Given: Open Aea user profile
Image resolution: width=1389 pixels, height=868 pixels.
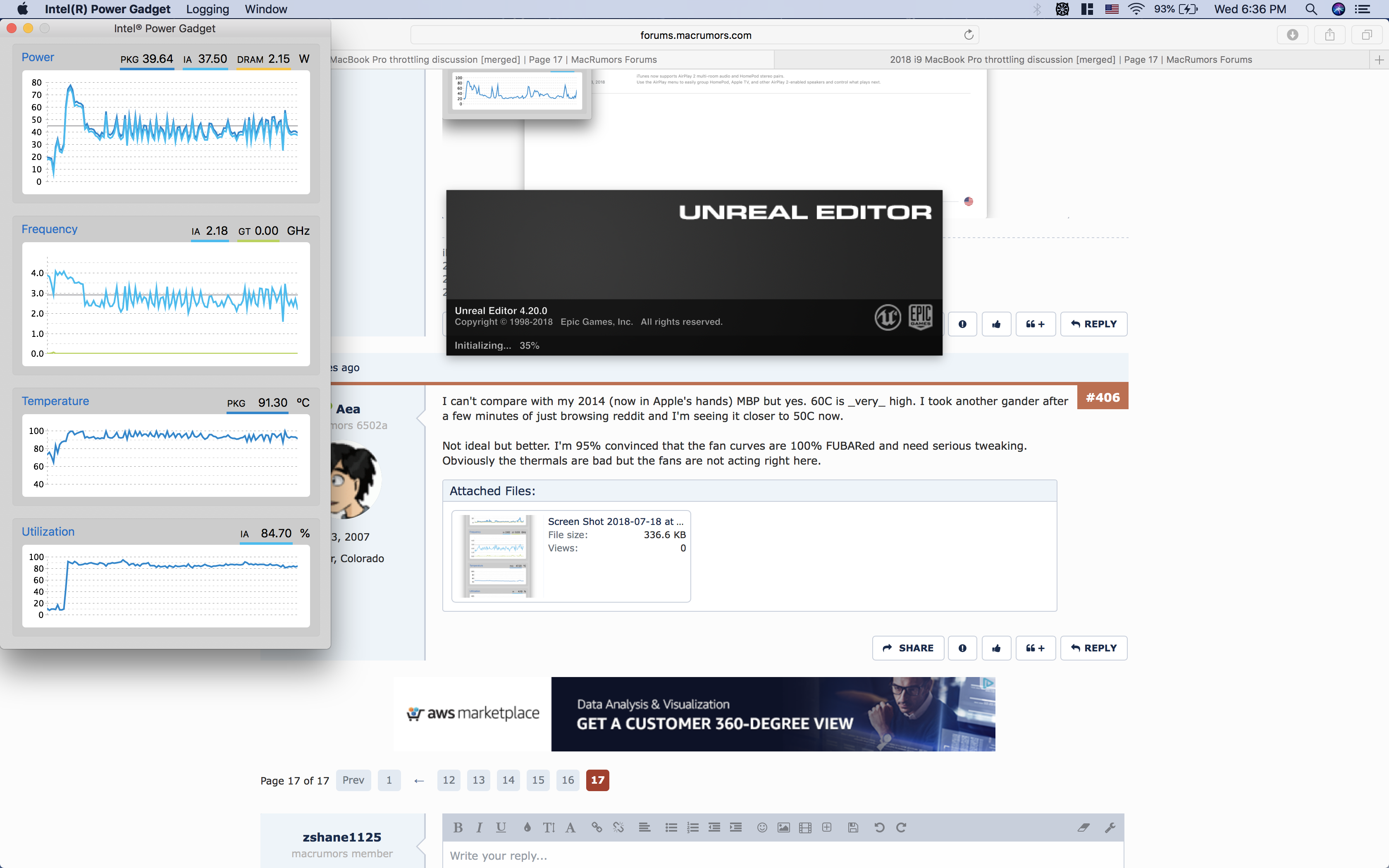Looking at the screenshot, I should 348,409.
